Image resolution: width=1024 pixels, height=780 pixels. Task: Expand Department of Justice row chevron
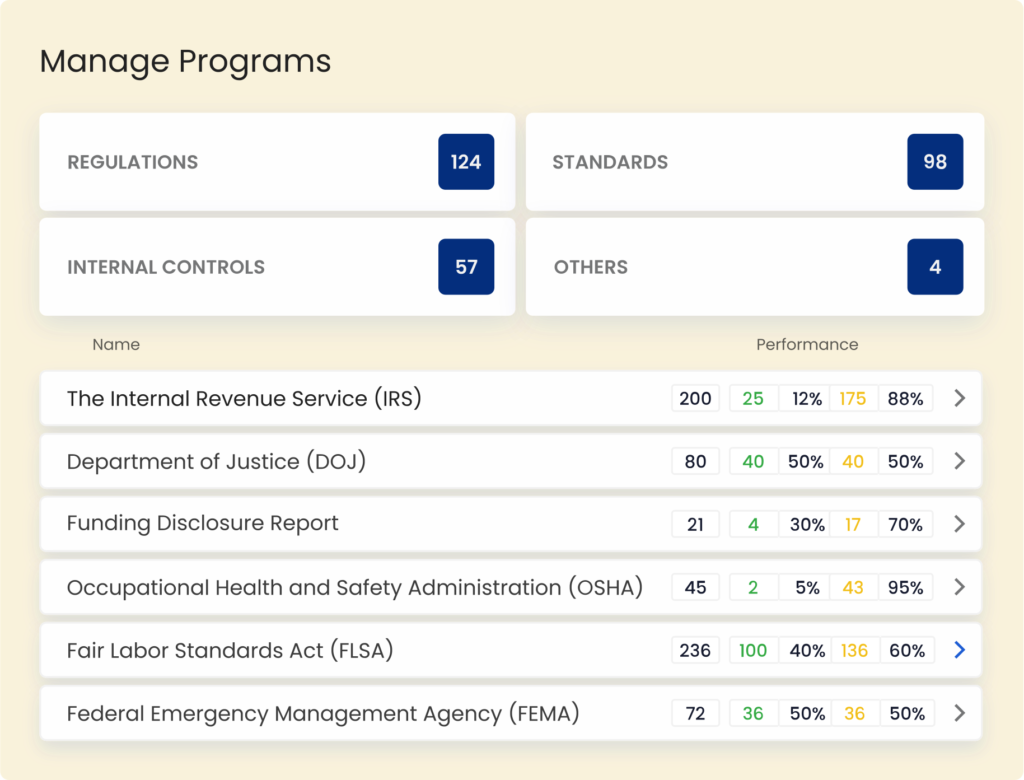tap(959, 461)
